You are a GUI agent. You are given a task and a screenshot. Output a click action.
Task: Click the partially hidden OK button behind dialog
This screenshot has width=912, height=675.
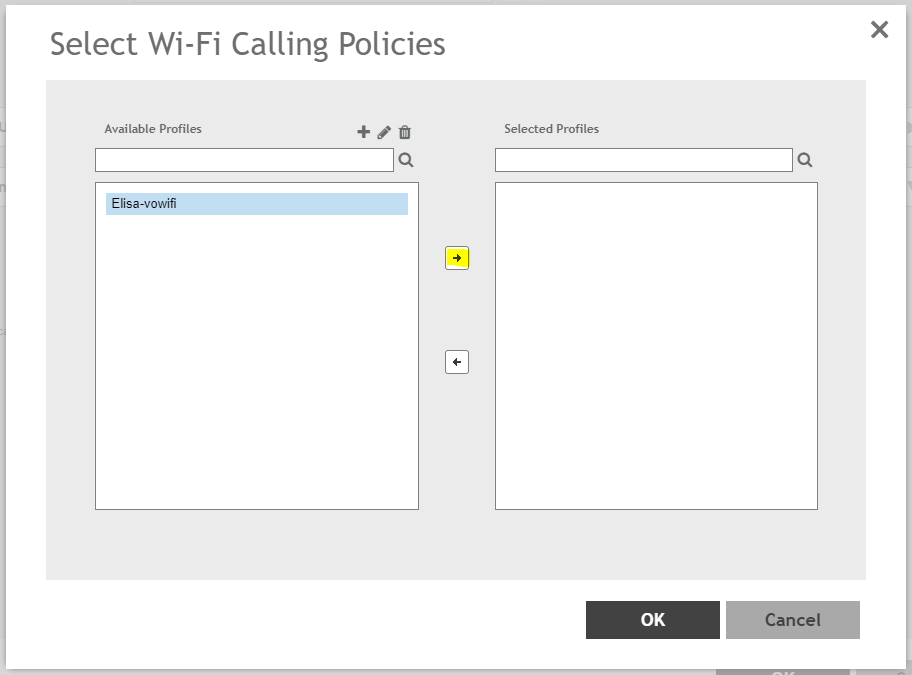782,672
